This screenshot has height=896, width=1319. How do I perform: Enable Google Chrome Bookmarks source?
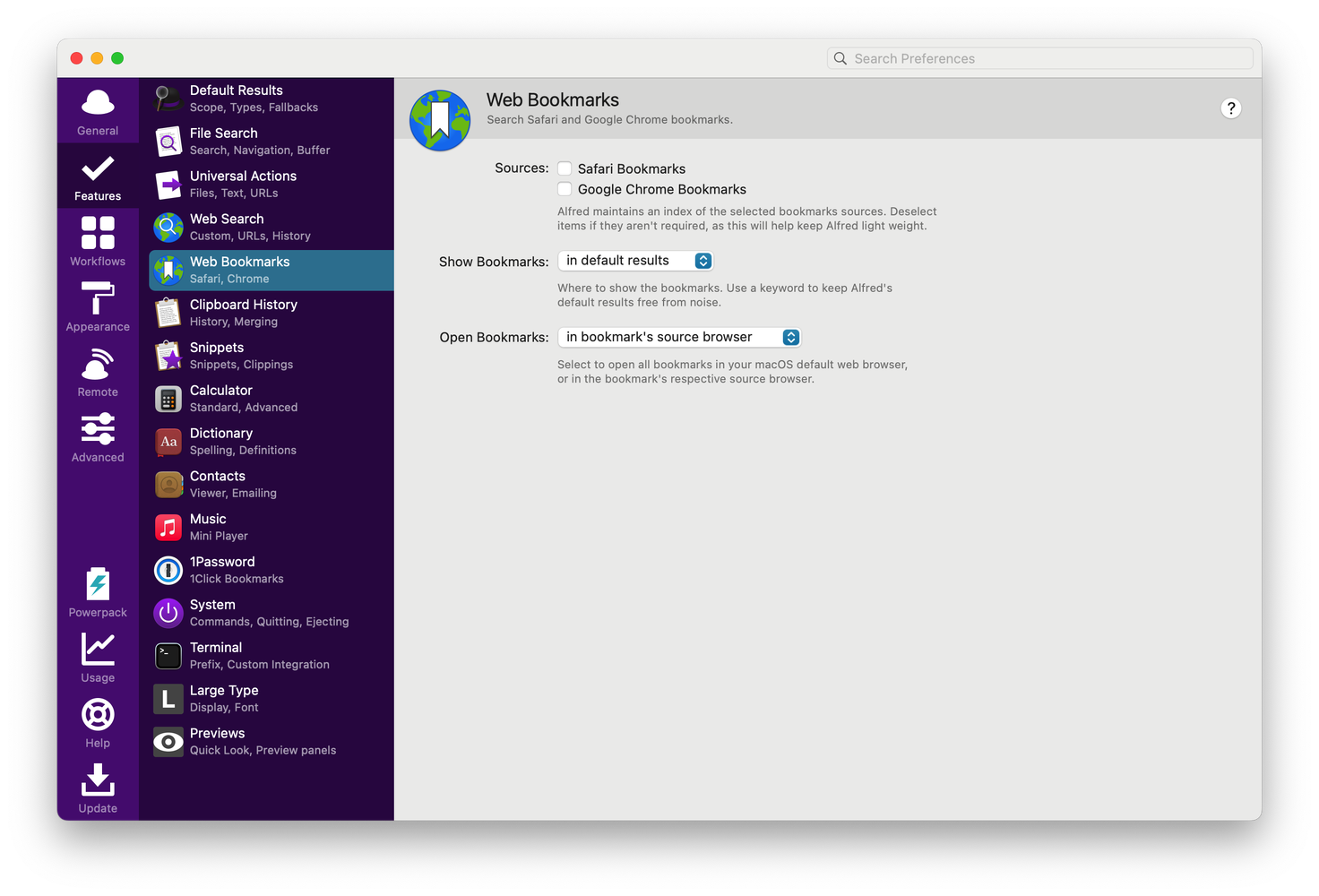pyautogui.click(x=565, y=189)
